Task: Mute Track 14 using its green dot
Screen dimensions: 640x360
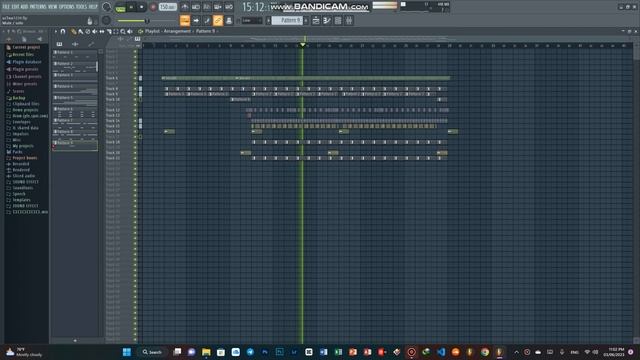Action: [135, 121]
